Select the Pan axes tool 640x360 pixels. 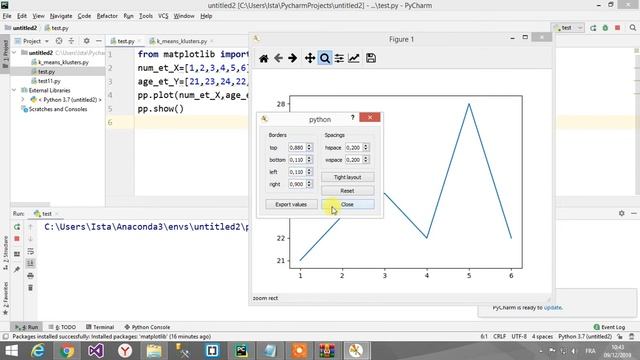point(310,58)
